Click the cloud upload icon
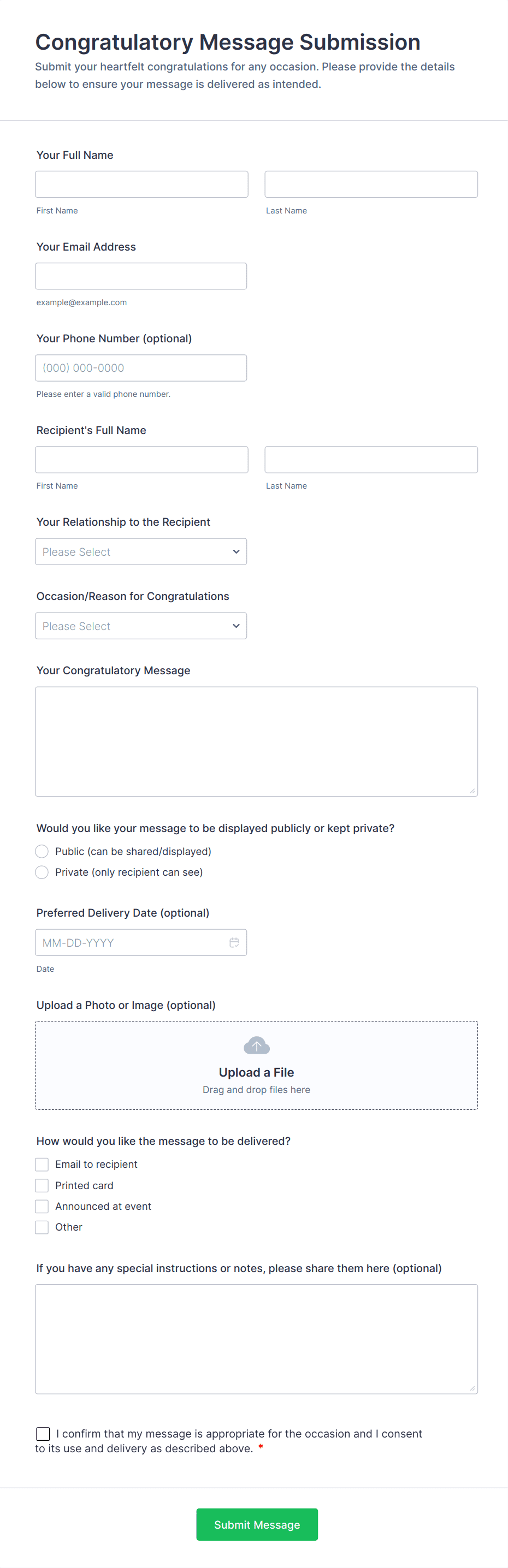Viewport: 508px width, 1568px height. [256, 1045]
